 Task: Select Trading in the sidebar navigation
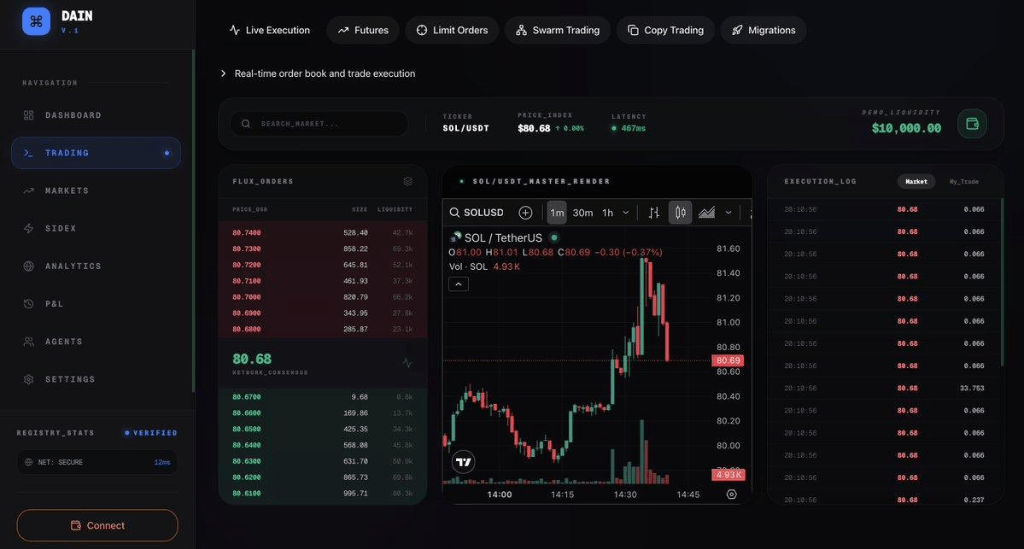pyautogui.click(x=96, y=153)
